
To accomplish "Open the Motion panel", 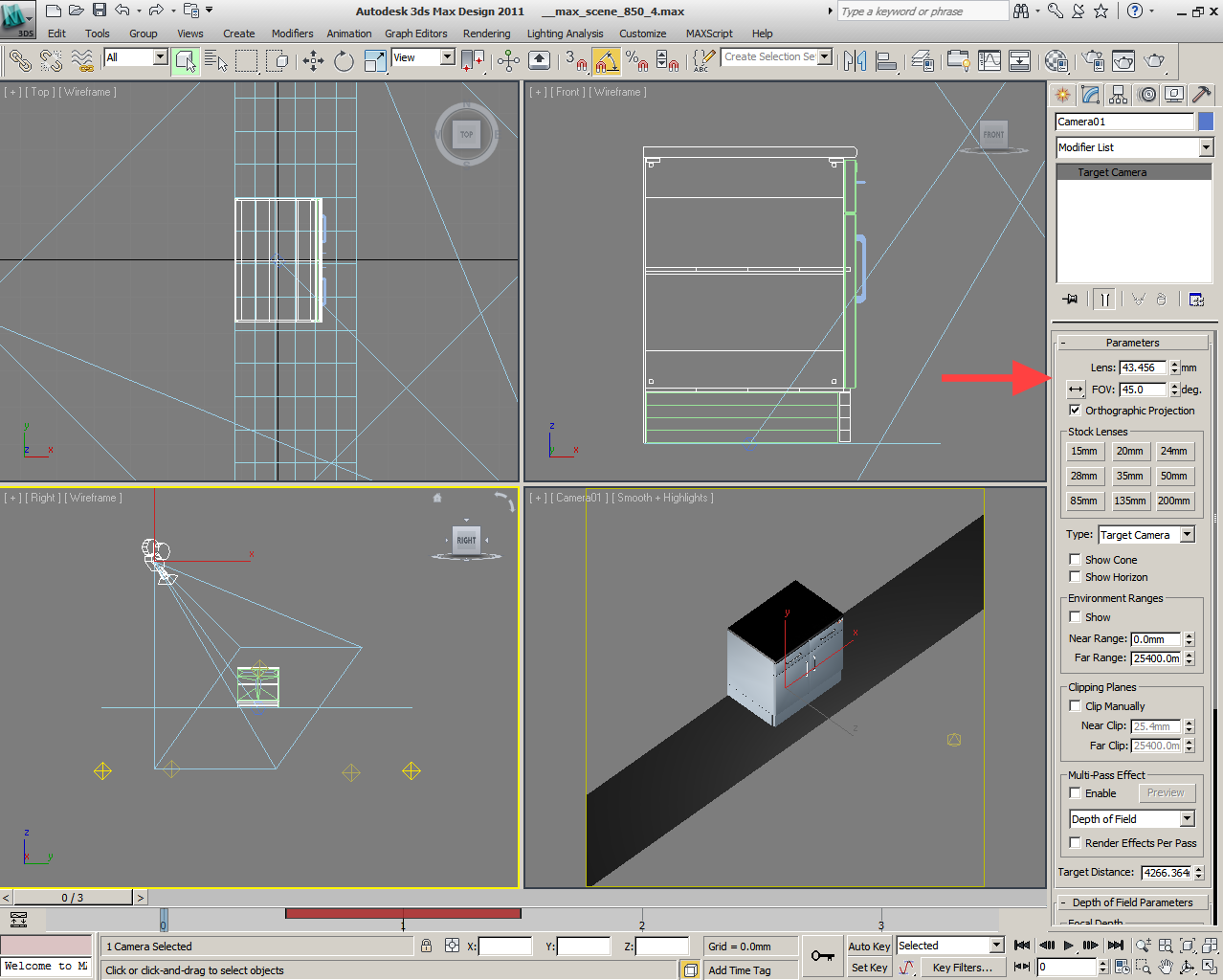I will coord(1146,95).
